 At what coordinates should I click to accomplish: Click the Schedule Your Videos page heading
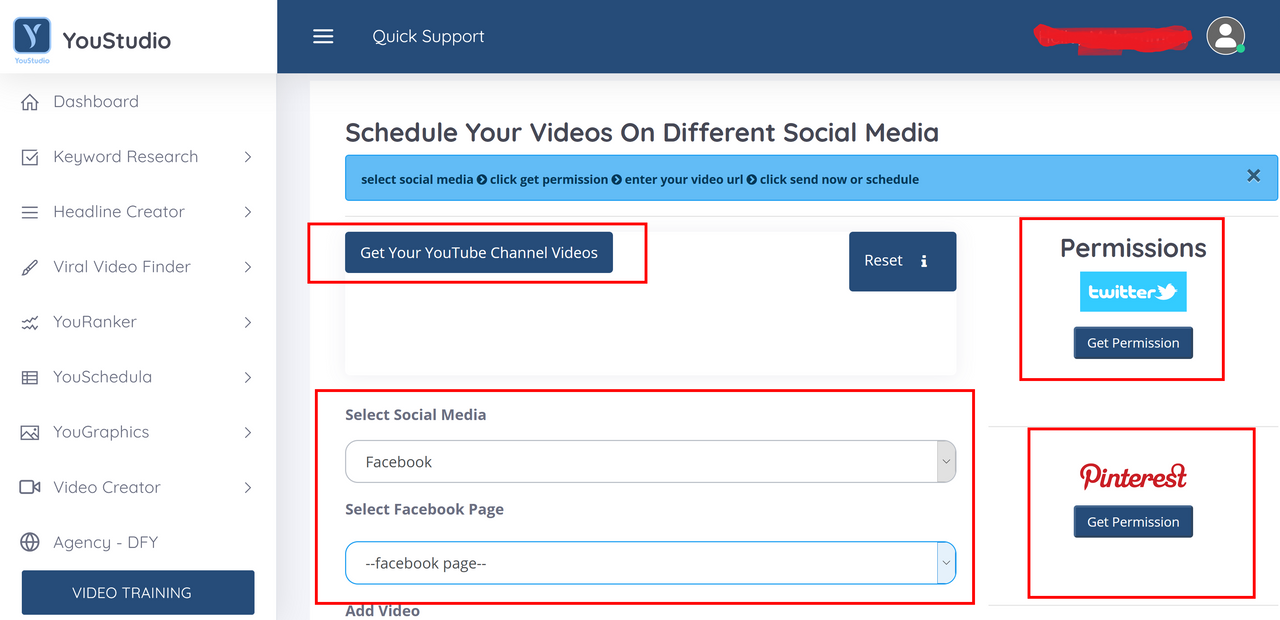642,133
